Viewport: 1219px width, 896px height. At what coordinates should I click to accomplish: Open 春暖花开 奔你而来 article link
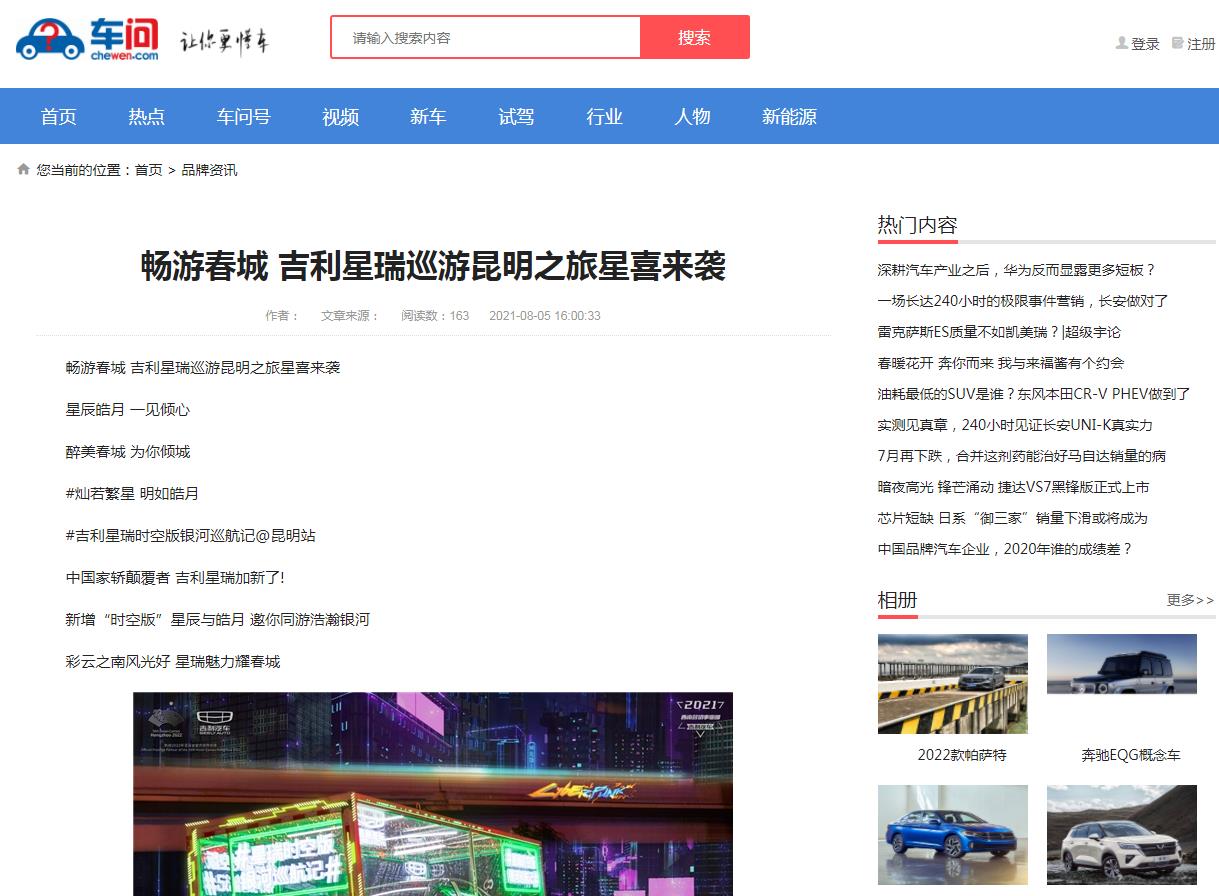tap(1001, 363)
